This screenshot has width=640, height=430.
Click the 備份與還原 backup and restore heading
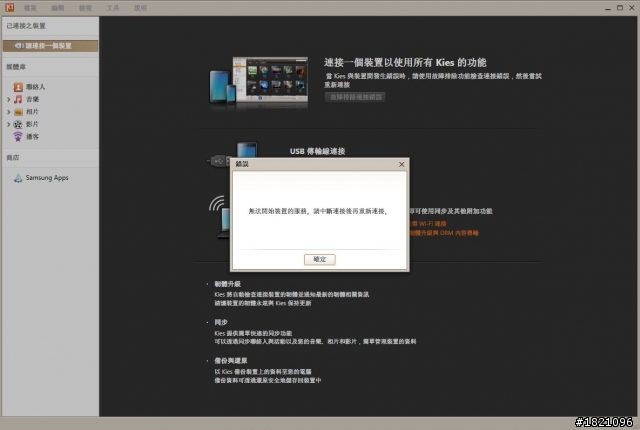point(231,361)
